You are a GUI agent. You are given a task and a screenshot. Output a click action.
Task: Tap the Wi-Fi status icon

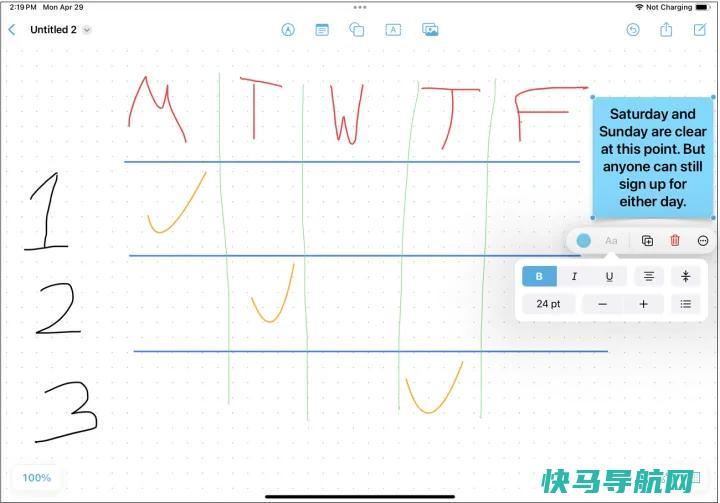click(639, 7)
